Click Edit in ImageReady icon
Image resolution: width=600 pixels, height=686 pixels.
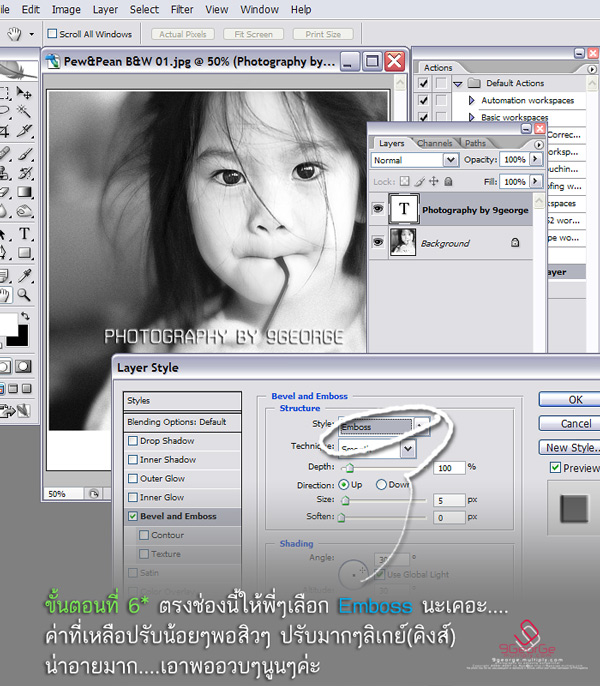[x=15, y=410]
